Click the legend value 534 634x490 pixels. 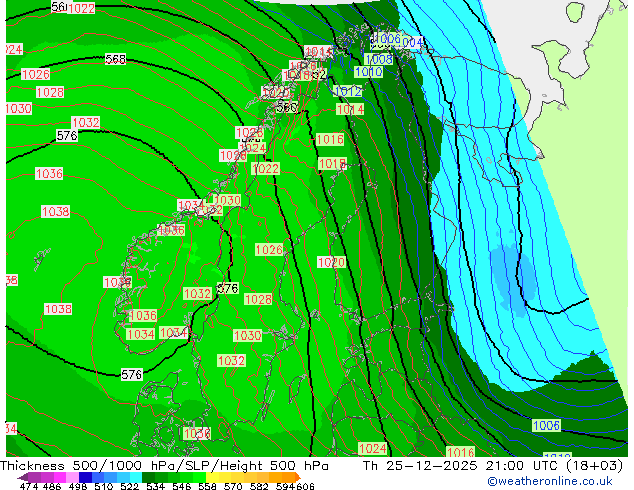click(x=155, y=486)
